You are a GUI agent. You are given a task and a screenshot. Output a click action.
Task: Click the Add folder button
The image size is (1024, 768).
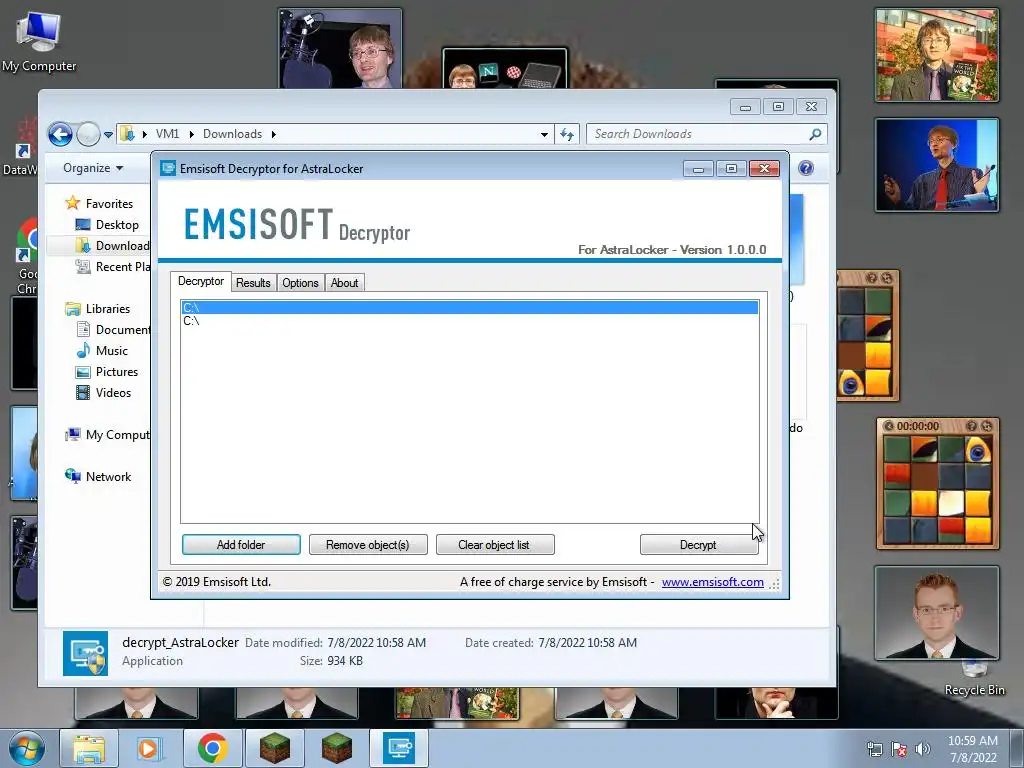pyautogui.click(x=241, y=545)
